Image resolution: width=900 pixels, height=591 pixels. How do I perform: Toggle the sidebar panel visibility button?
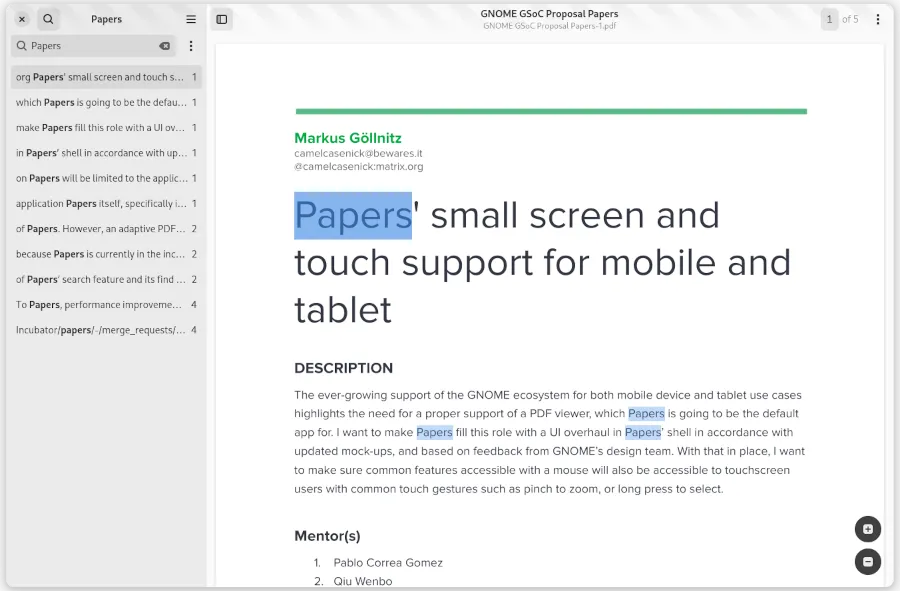point(222,20)
